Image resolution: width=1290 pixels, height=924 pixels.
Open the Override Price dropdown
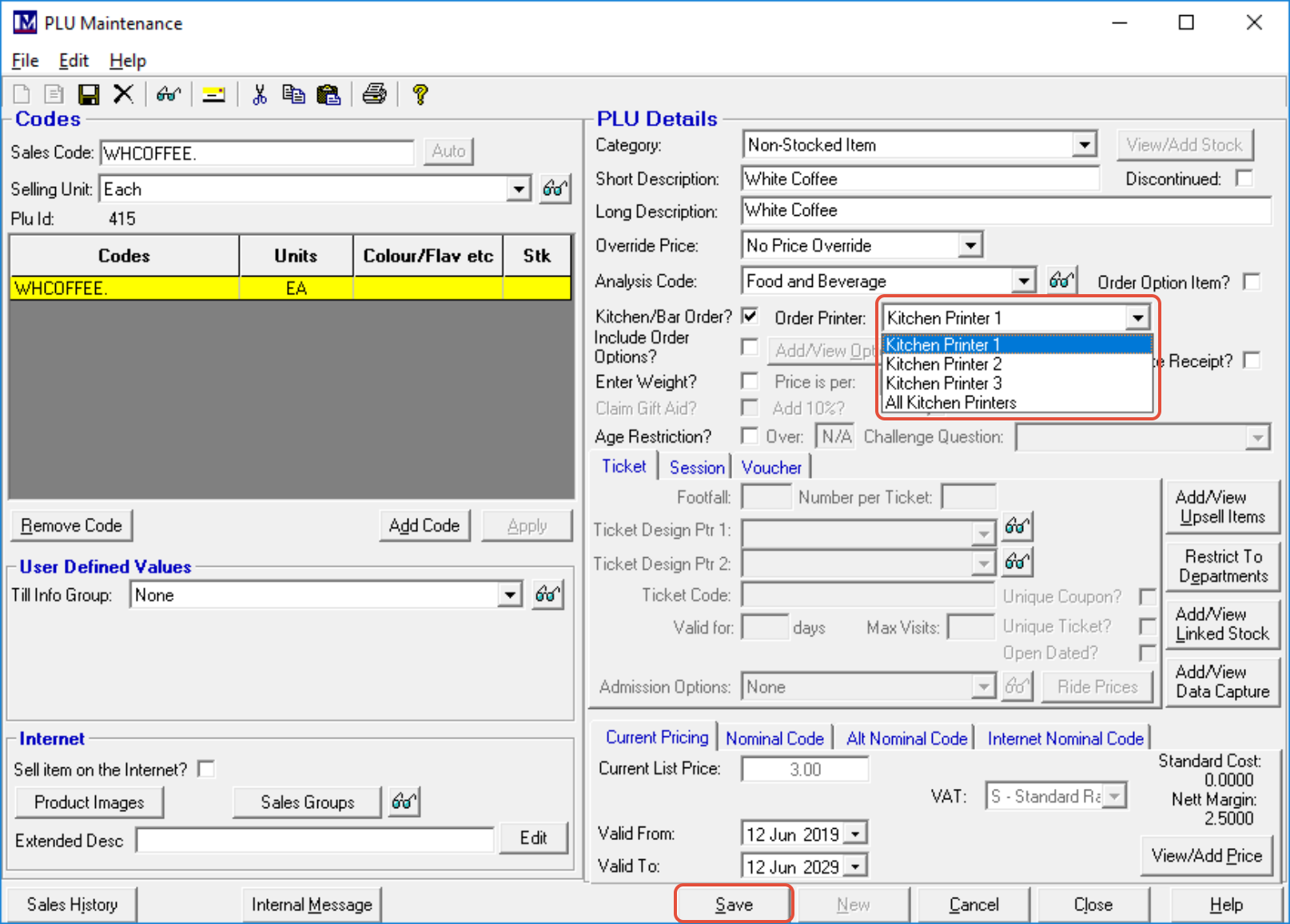pos(970,245)
